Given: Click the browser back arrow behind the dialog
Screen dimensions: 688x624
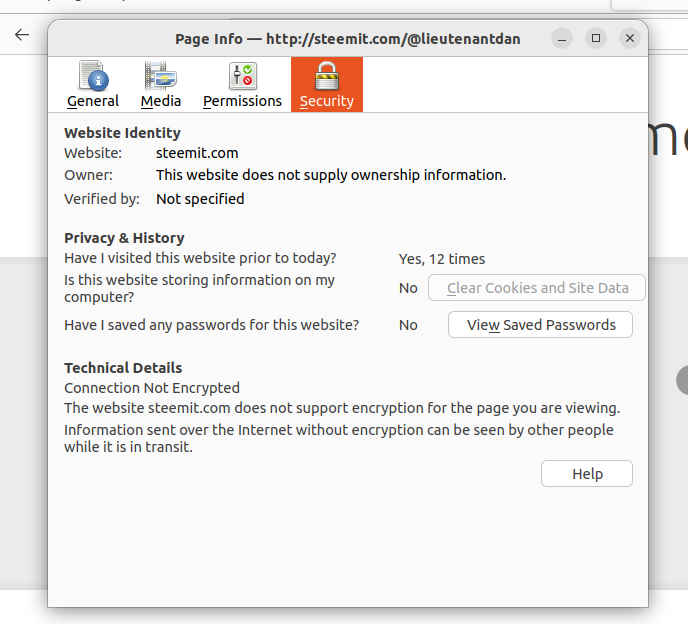Looking at the screenshot, I should (22, 35).
